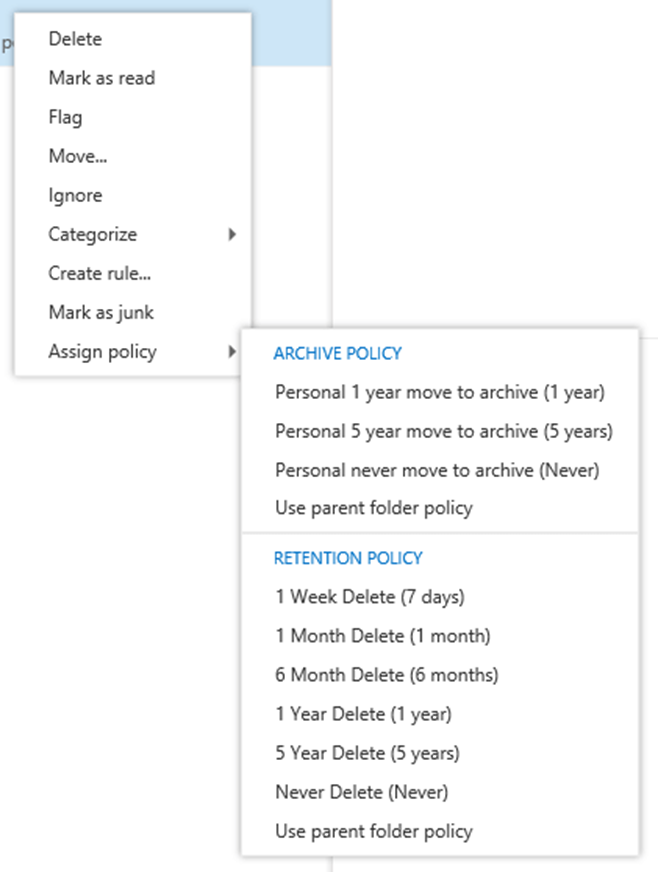The height and width of the screenshot is (872, 658).
Task: Open the Move... option
Action: pos(78,156)
